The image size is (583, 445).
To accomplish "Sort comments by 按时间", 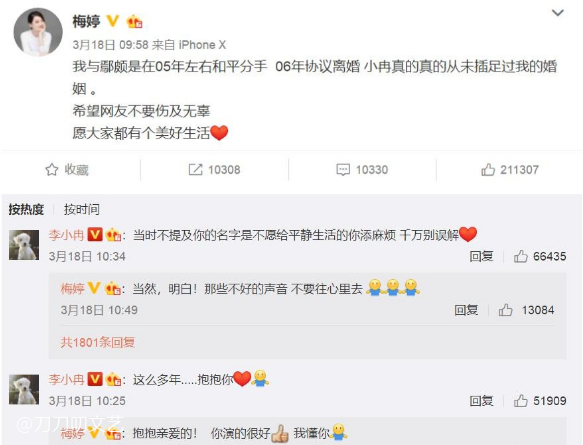I will tap(81, 209).
